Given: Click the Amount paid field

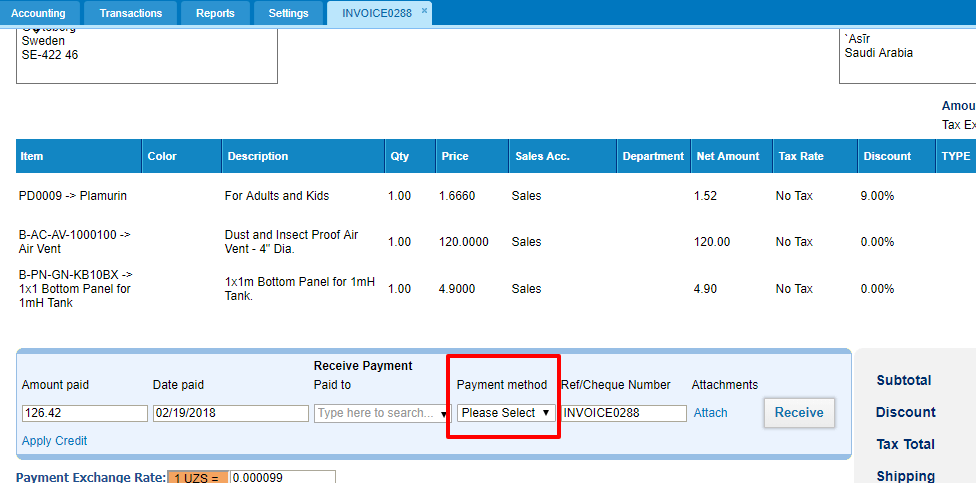Looking at the screenshot, I should coord(84,413).
